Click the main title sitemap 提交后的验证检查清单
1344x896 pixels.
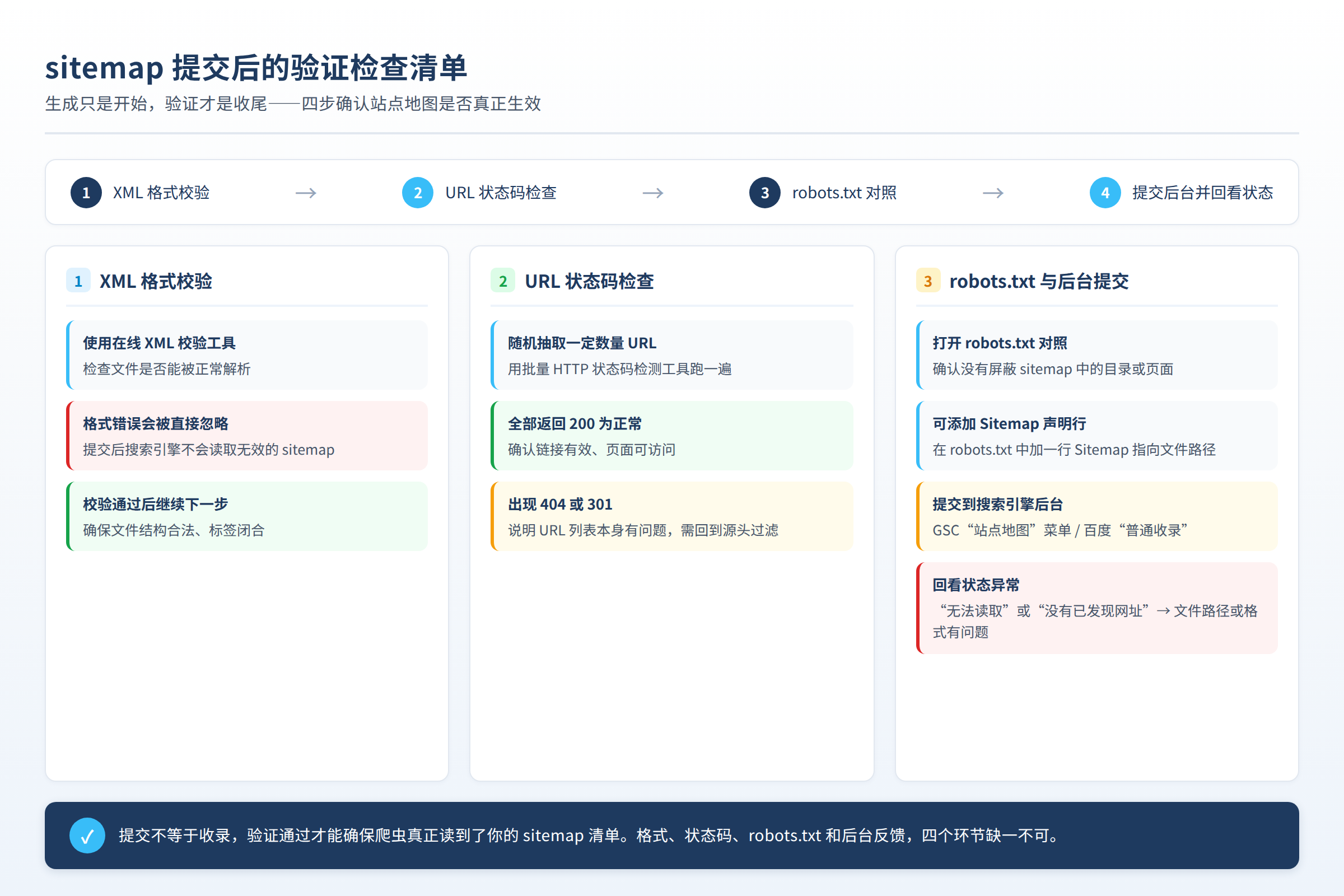(256, 67)
